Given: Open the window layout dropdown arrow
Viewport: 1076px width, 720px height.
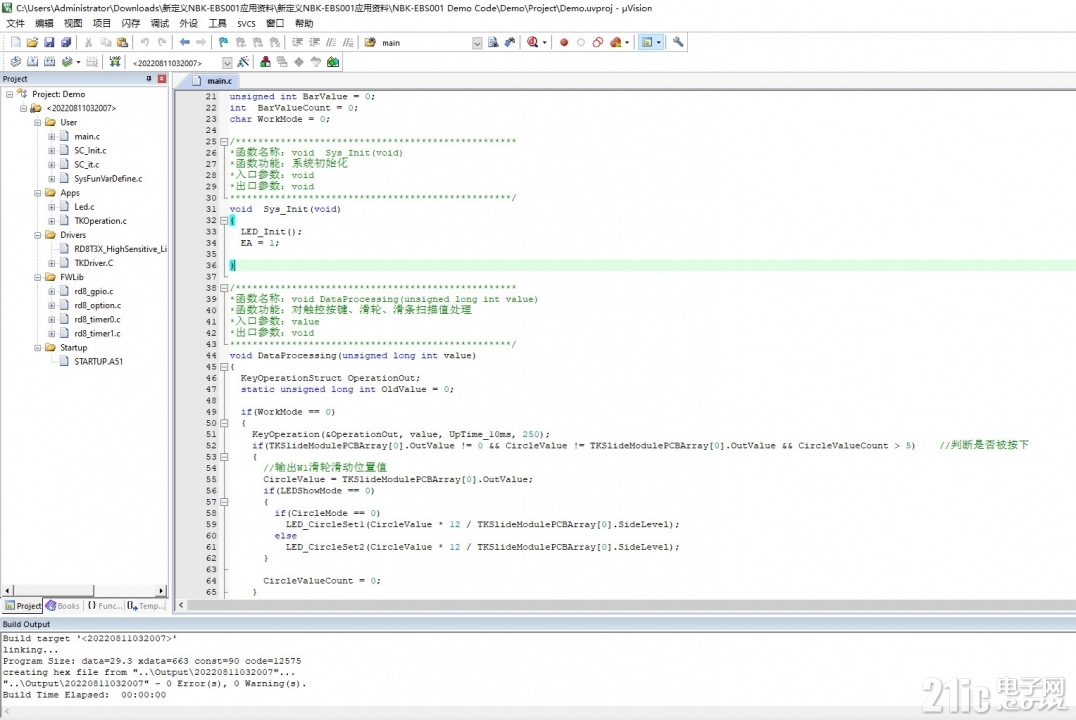Looking at the screenshot, I should click(659, 43).
